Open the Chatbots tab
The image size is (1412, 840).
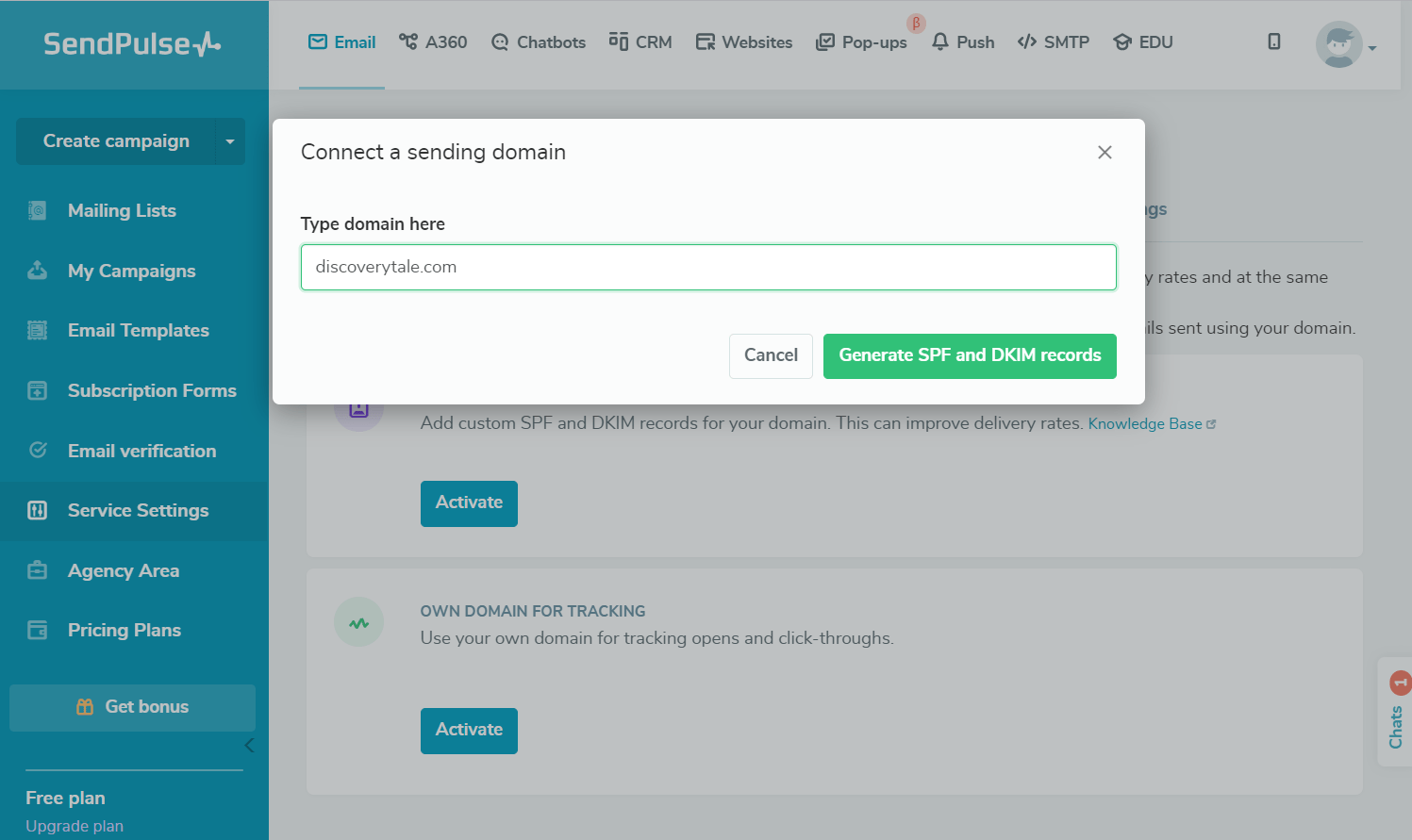539,42
